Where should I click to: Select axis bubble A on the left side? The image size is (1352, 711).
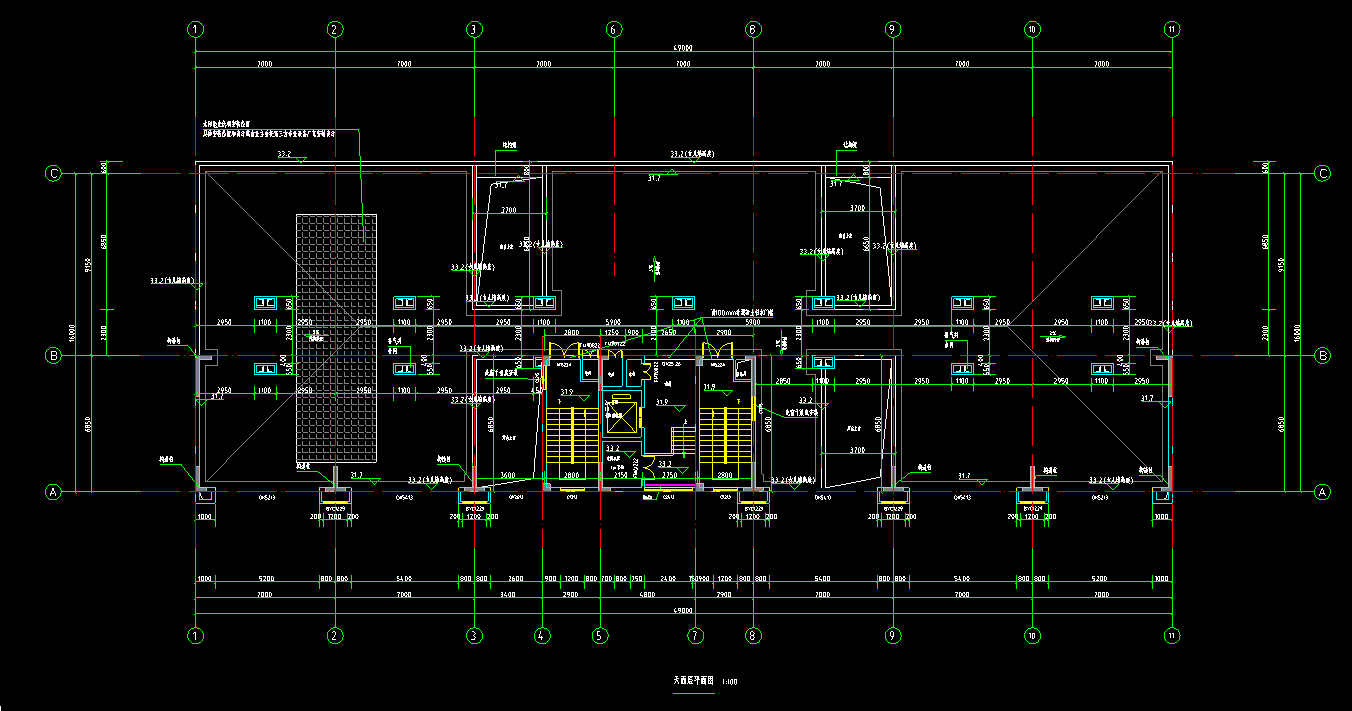54,491
